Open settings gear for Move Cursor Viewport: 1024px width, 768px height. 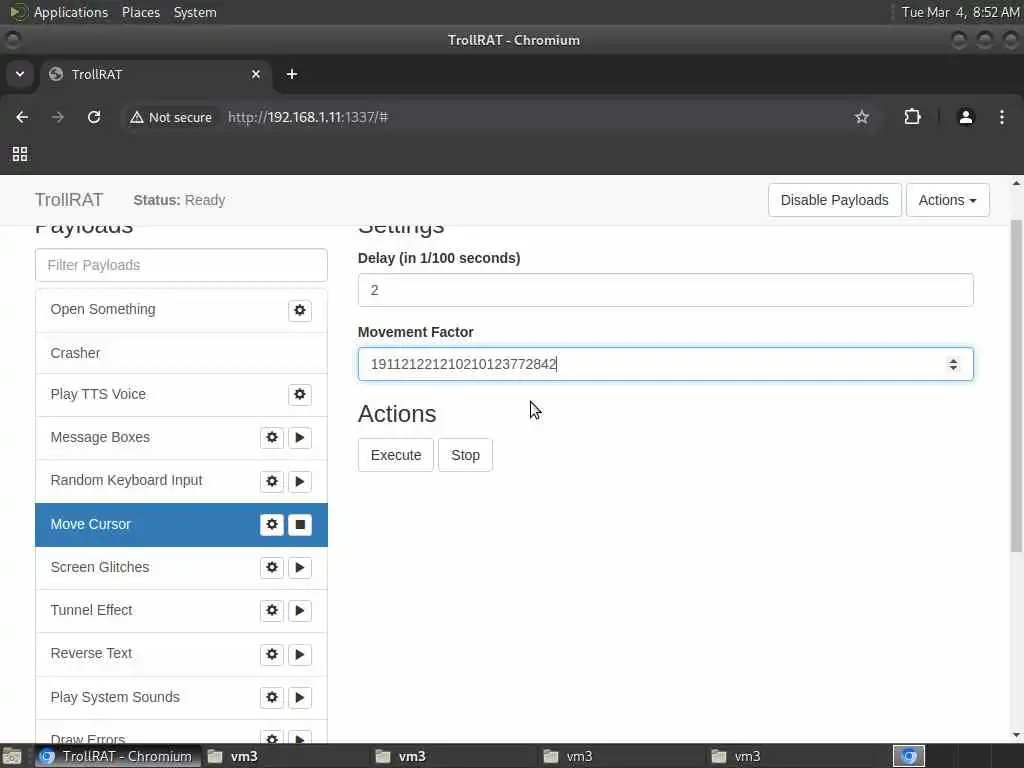tap(272, 524)
